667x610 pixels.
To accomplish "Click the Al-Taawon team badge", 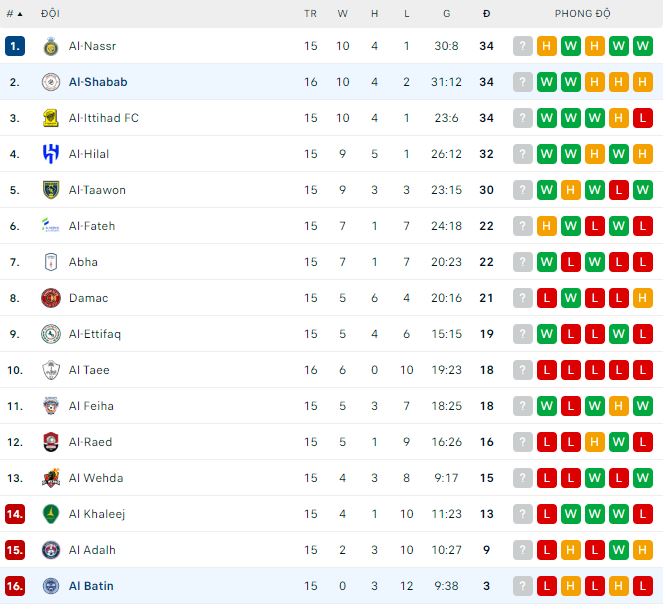I will pyautogui.click(x=51, y=190).
